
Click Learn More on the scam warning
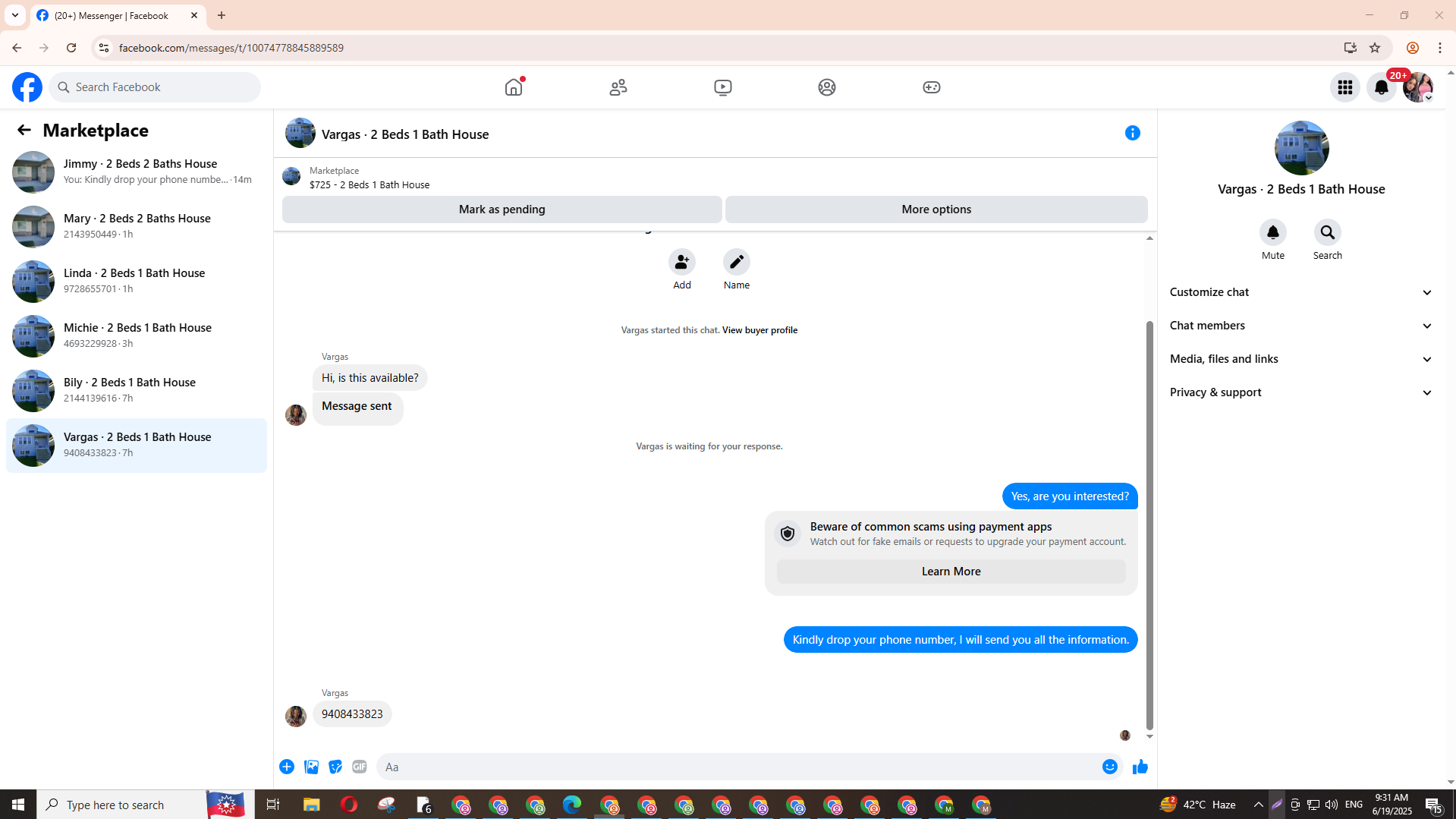pyautogui.click(x=951, y=572)
